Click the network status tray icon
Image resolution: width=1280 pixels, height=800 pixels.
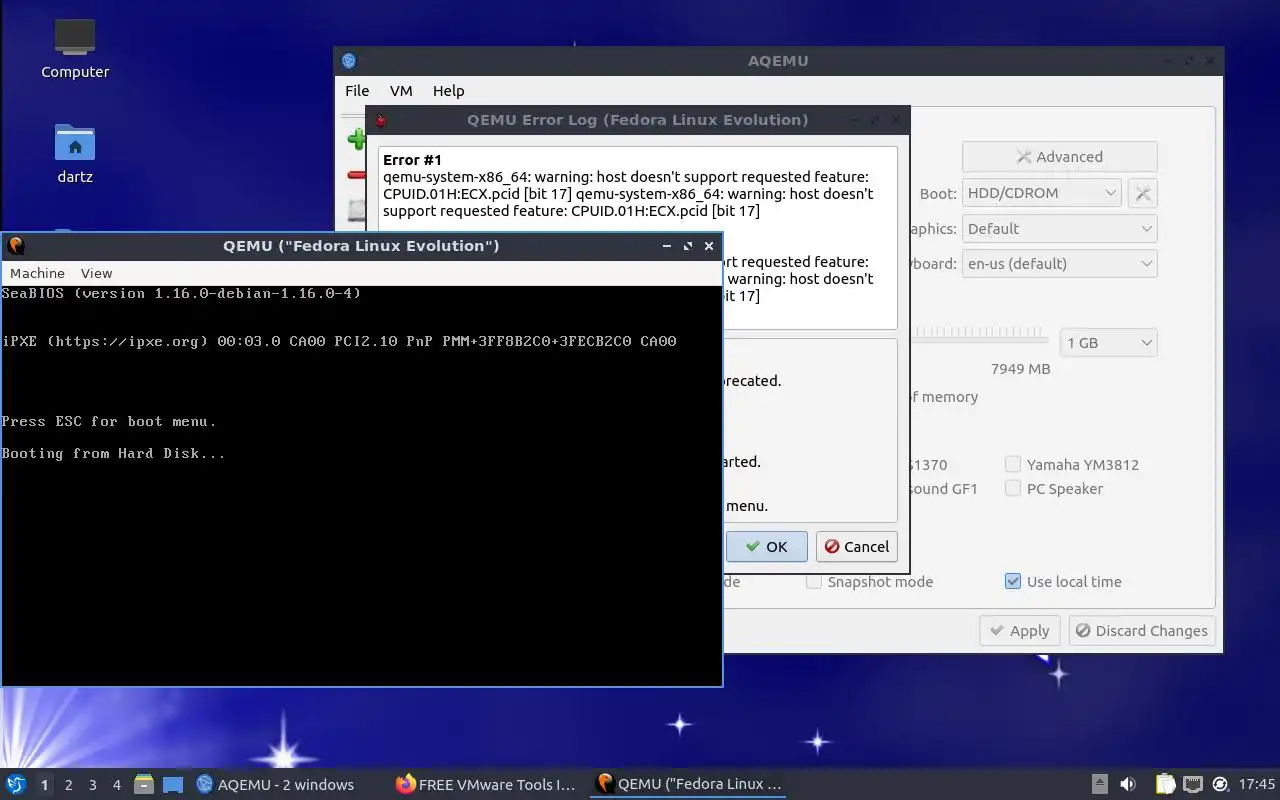(x=1192, y=784)
